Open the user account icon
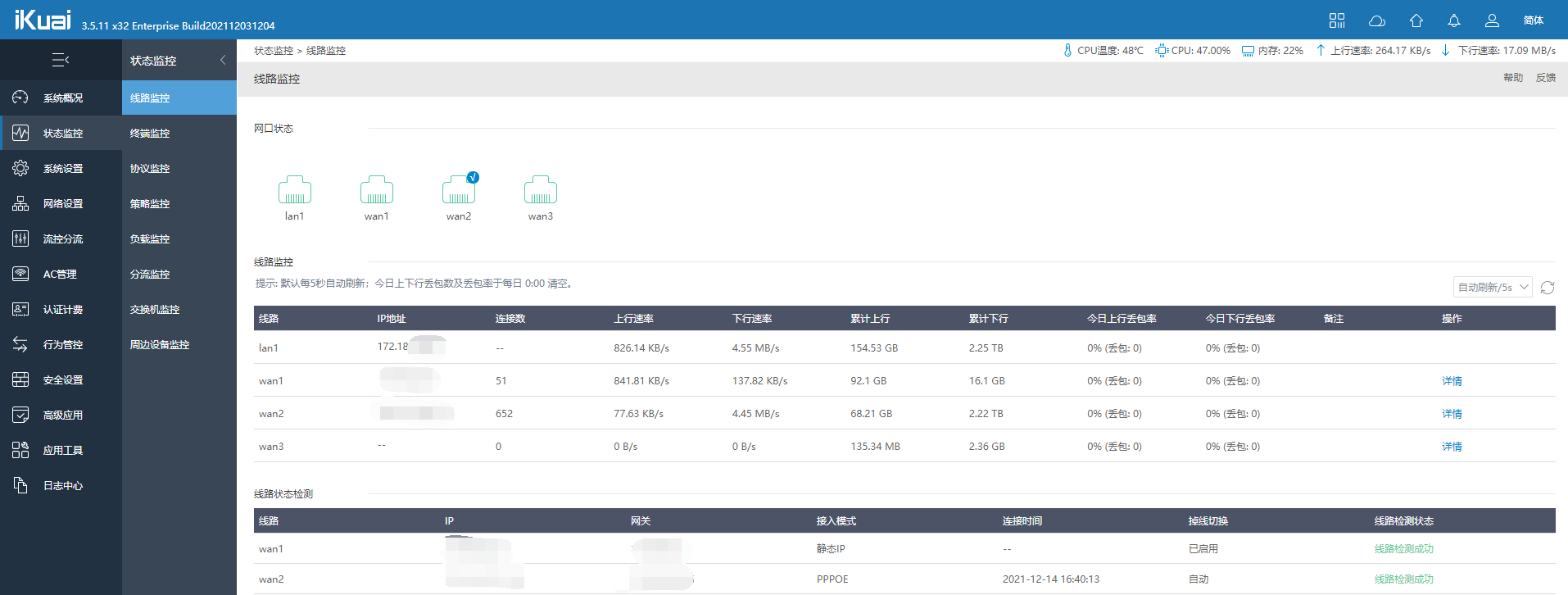1568x595 pixels. point(1492,20)
